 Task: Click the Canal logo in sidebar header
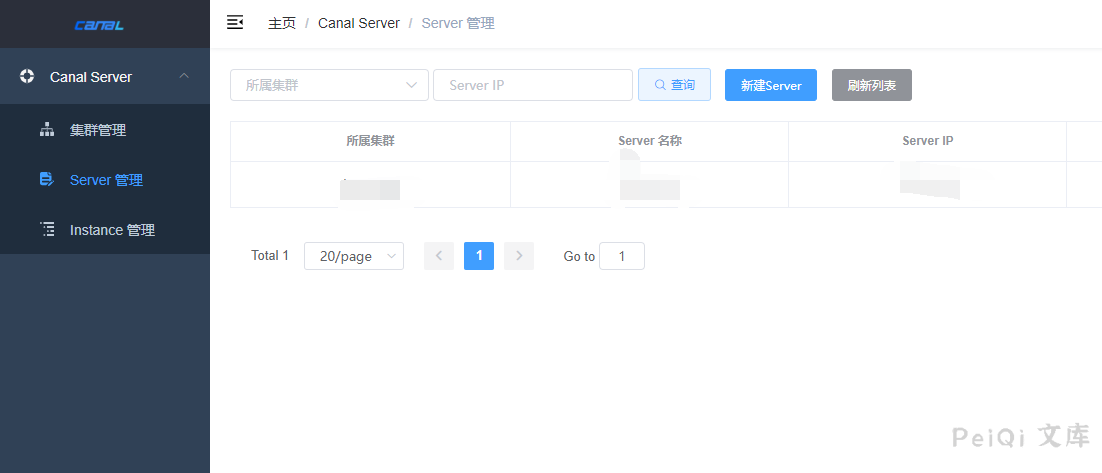(99, 25)
